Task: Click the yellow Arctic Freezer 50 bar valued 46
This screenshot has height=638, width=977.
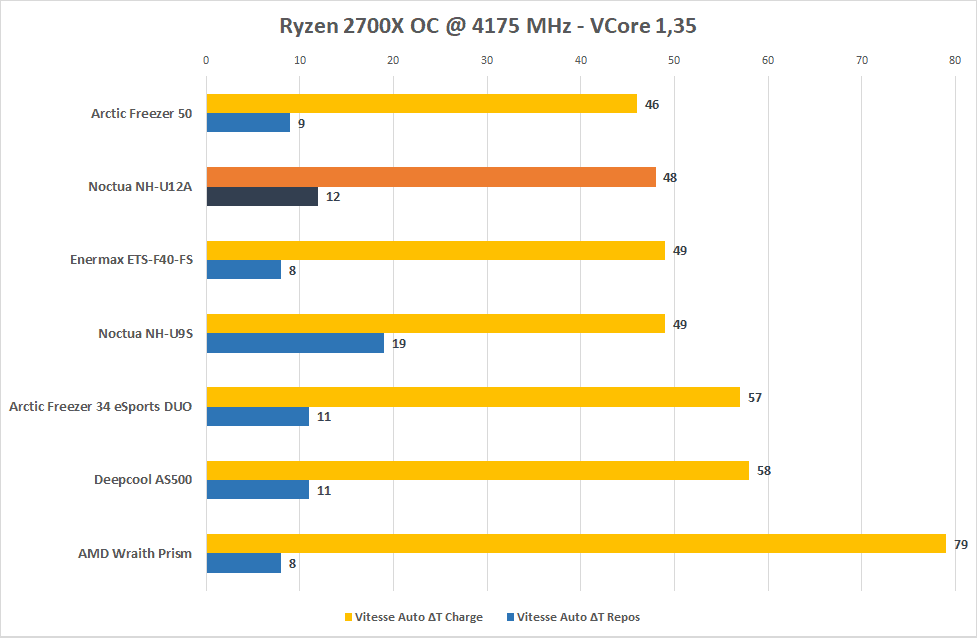Action: click(x=422, y=103)
